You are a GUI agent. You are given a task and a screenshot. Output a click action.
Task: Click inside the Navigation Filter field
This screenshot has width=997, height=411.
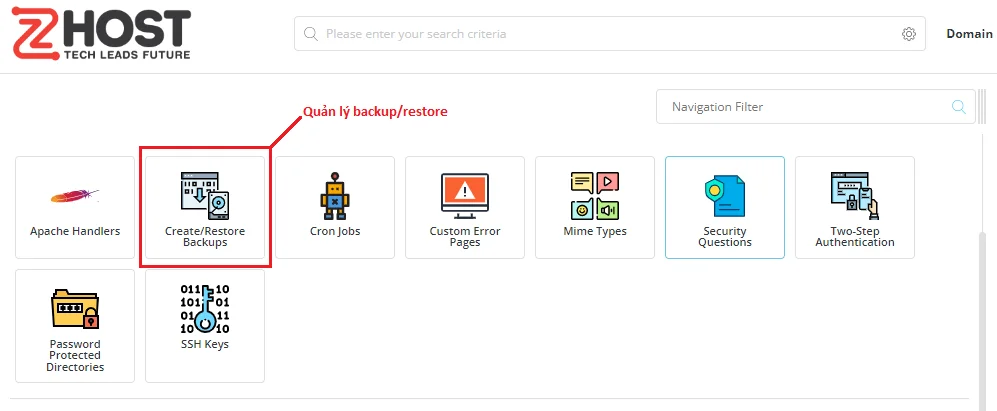pos(800,107)
